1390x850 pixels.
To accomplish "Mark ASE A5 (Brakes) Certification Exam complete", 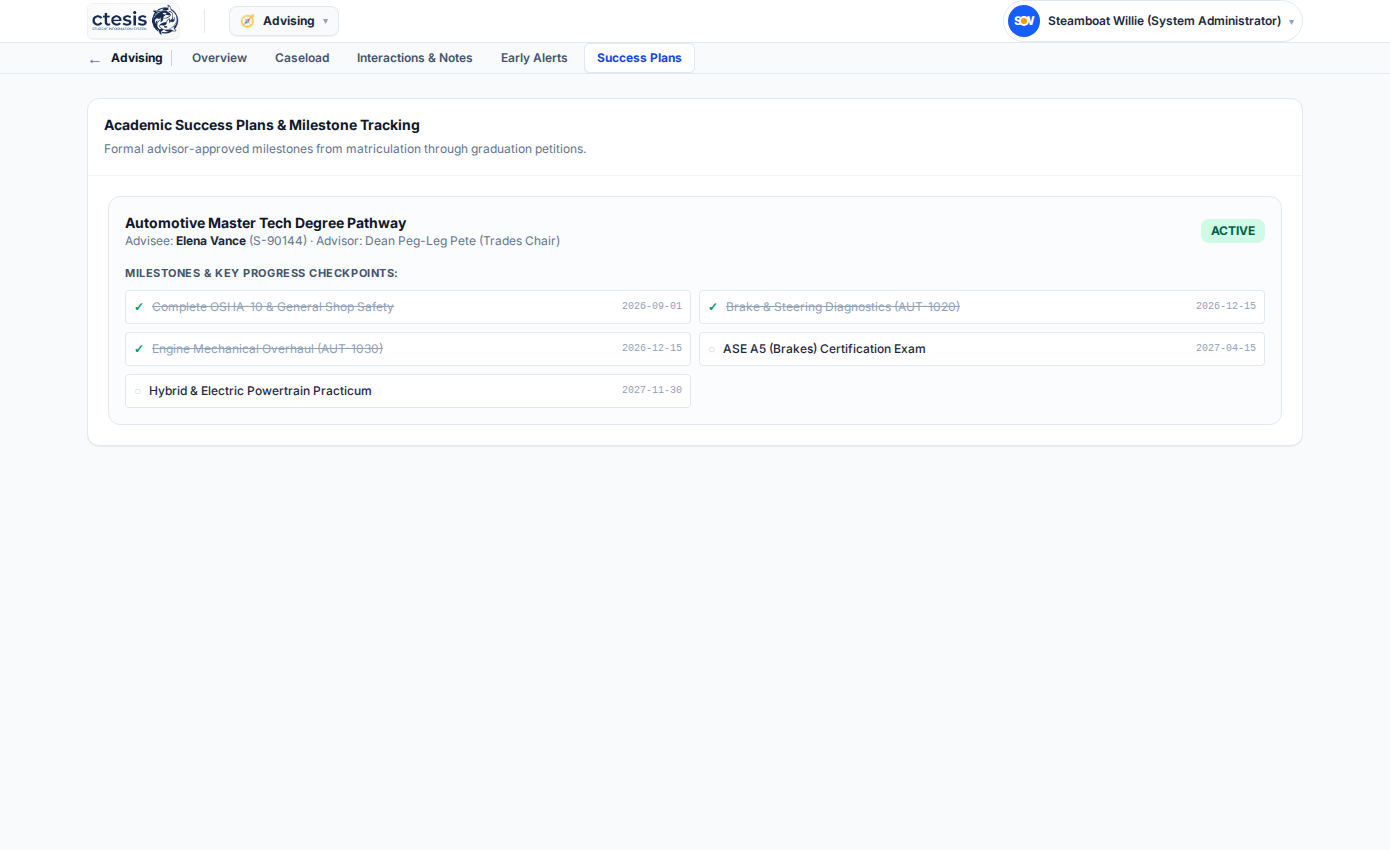I will (712, 349).
